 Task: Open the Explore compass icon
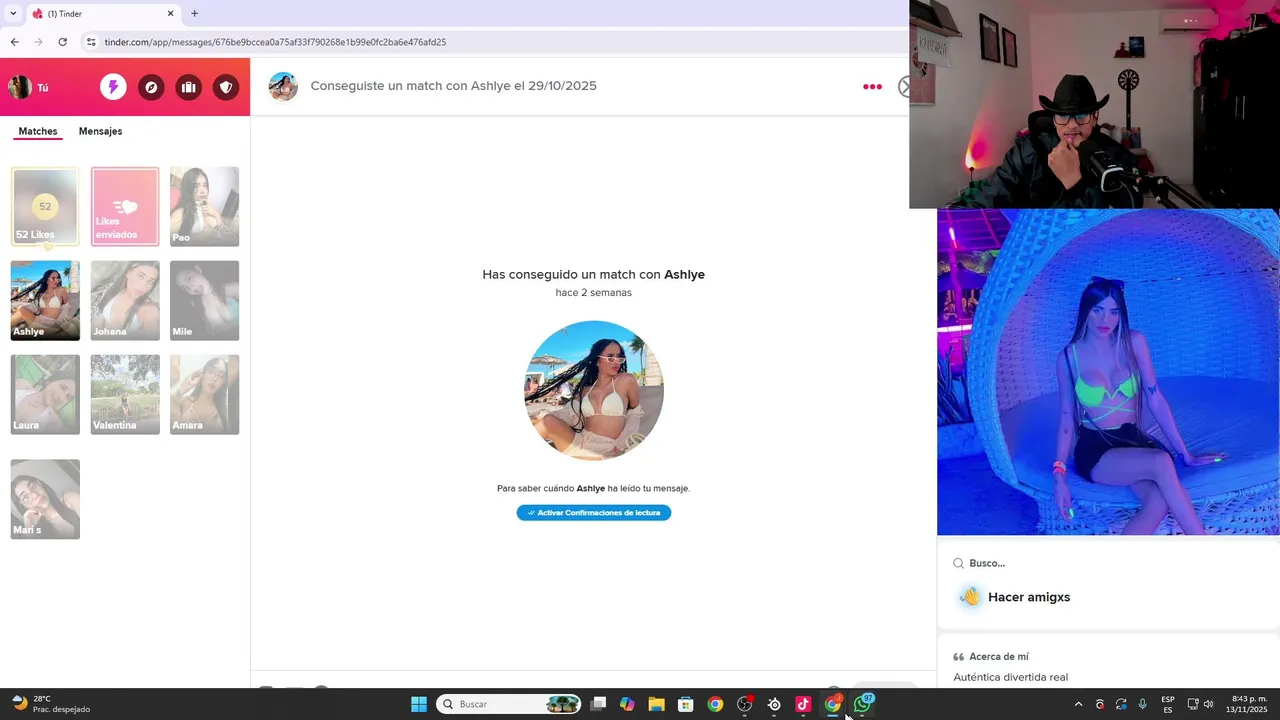pyautogui.click(x=151, y=87)
